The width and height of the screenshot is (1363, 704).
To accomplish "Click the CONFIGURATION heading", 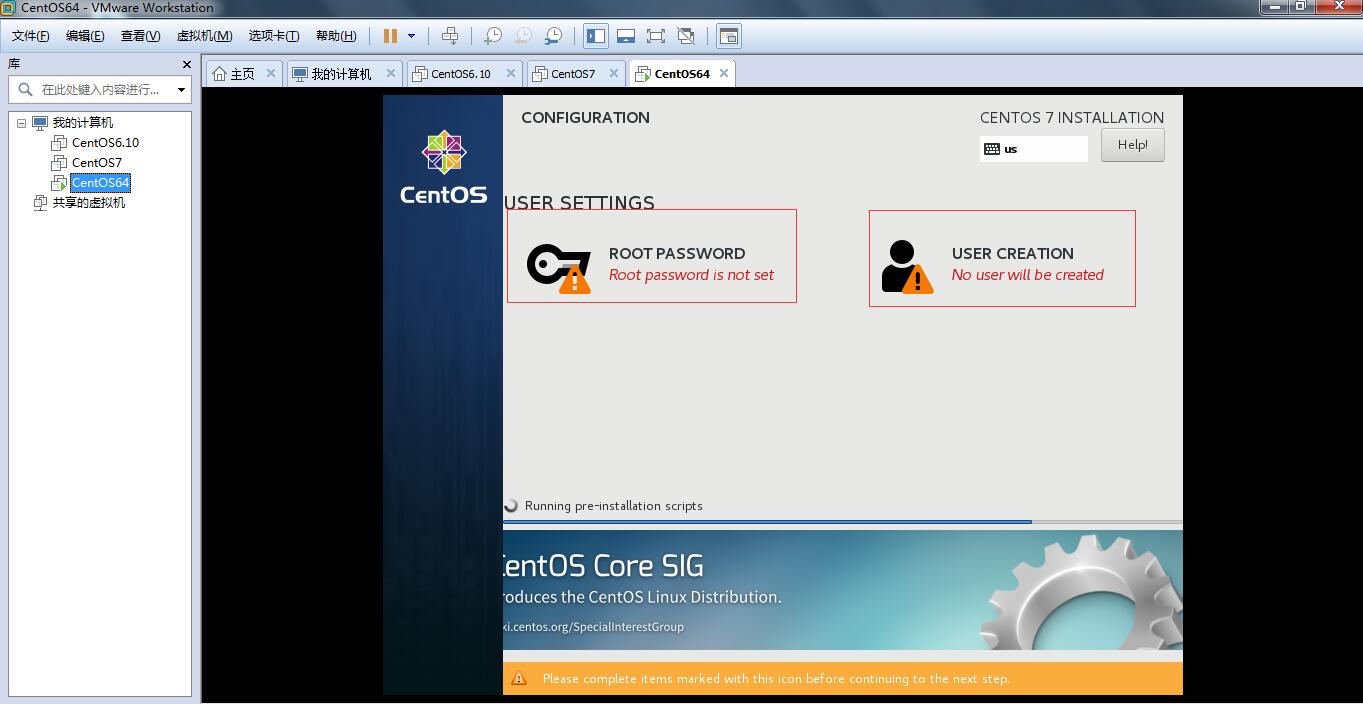I will (x=585, y=117).
